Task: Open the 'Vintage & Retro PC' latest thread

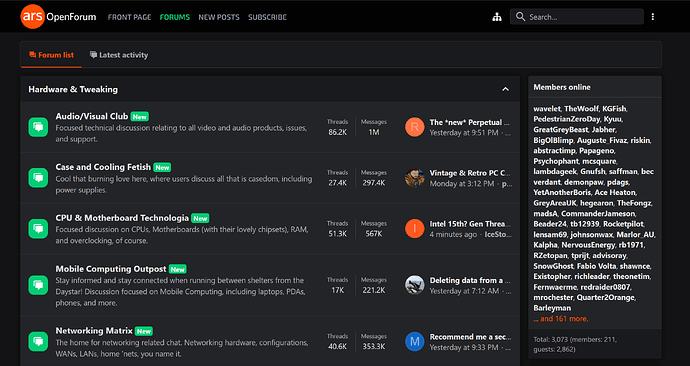Action: point(470,173)
